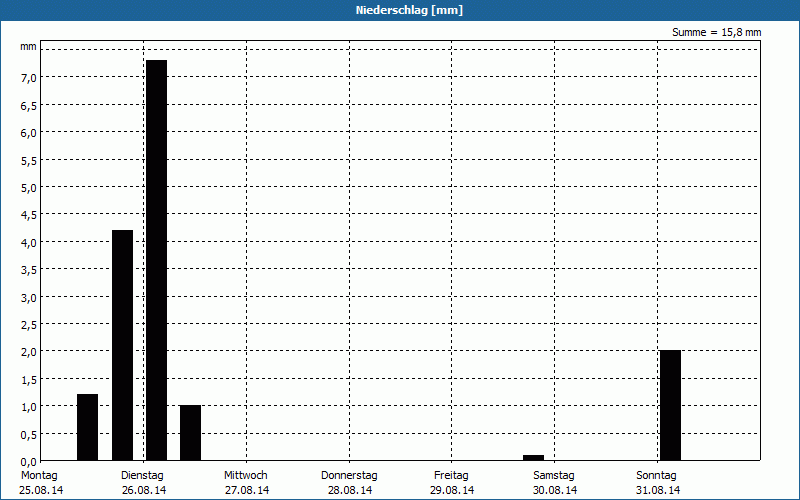Click the Sunday 2,0 mm precipitation bar
Viewport: 800px width, 500px height.
(670, 406)
